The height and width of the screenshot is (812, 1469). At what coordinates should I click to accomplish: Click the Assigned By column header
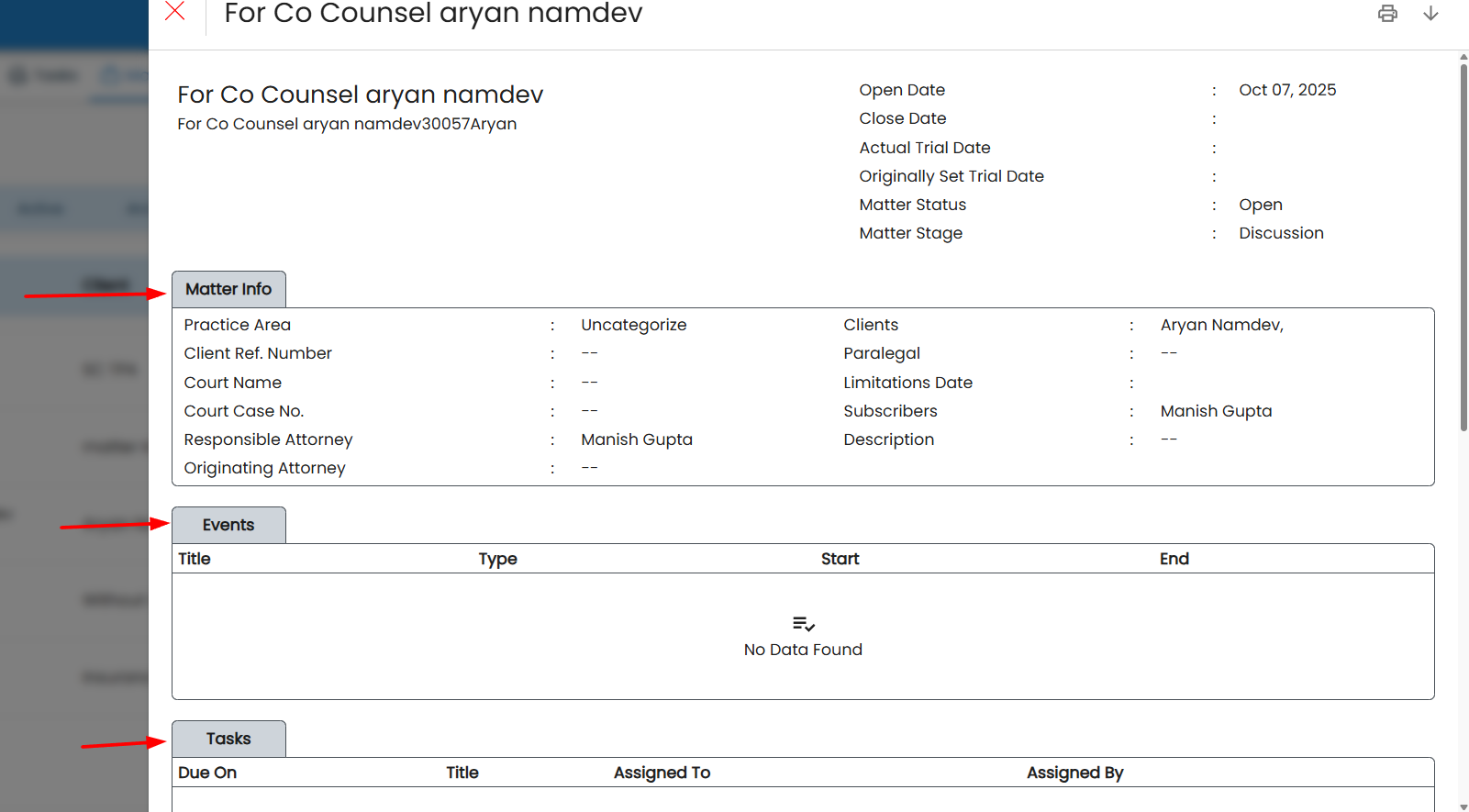[x=1074, y=773]
